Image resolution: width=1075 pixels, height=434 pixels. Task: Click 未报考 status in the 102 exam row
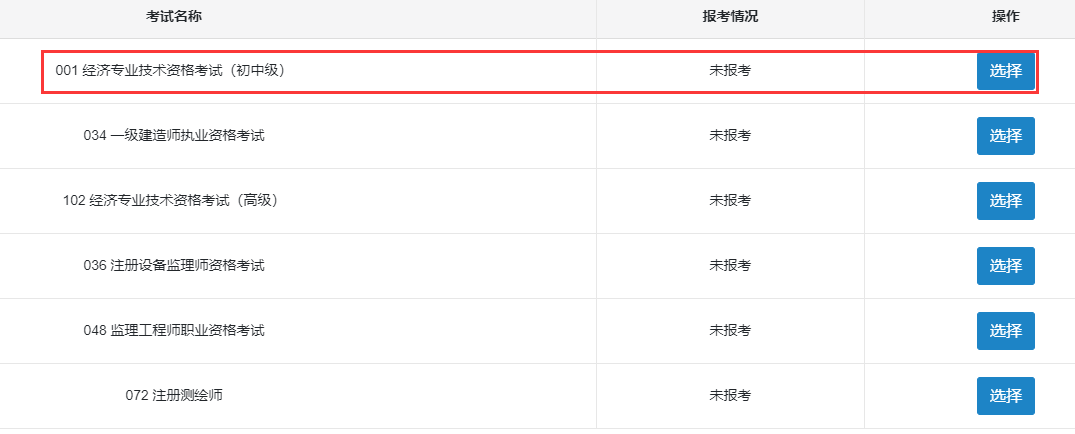tap(730, 201)
